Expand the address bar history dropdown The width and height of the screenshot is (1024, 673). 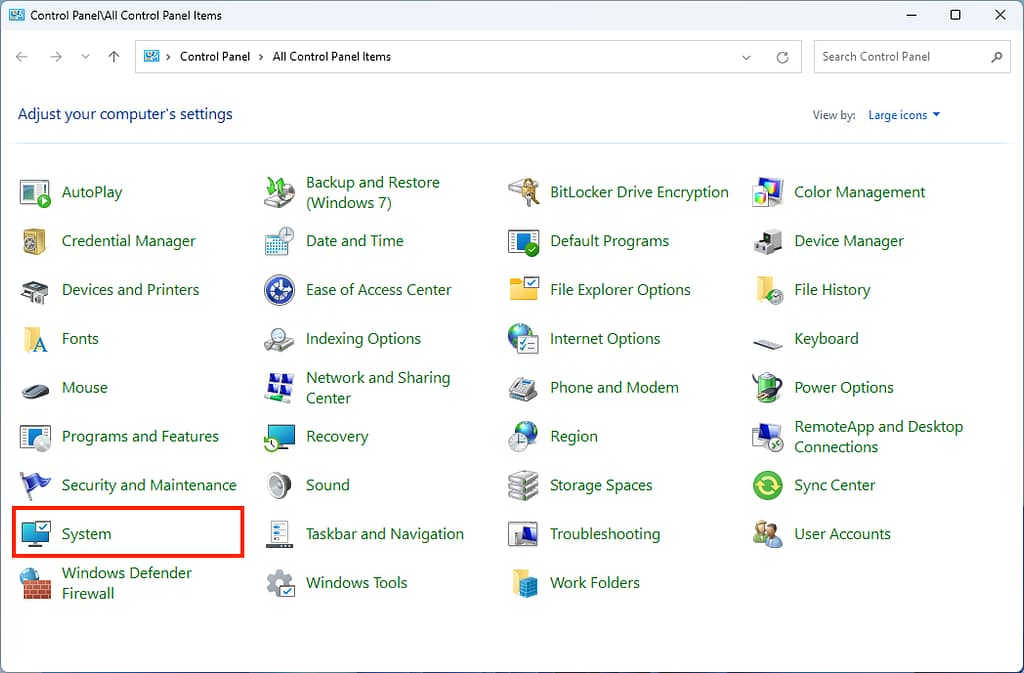coord(746,57)
